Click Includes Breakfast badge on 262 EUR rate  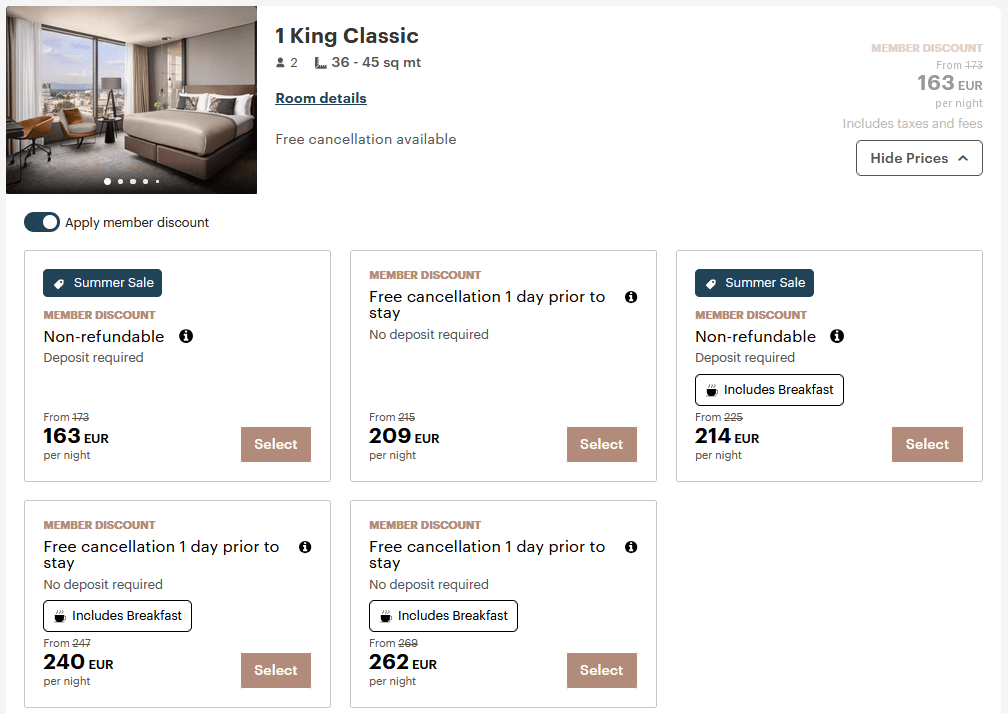tap(443, 616)
